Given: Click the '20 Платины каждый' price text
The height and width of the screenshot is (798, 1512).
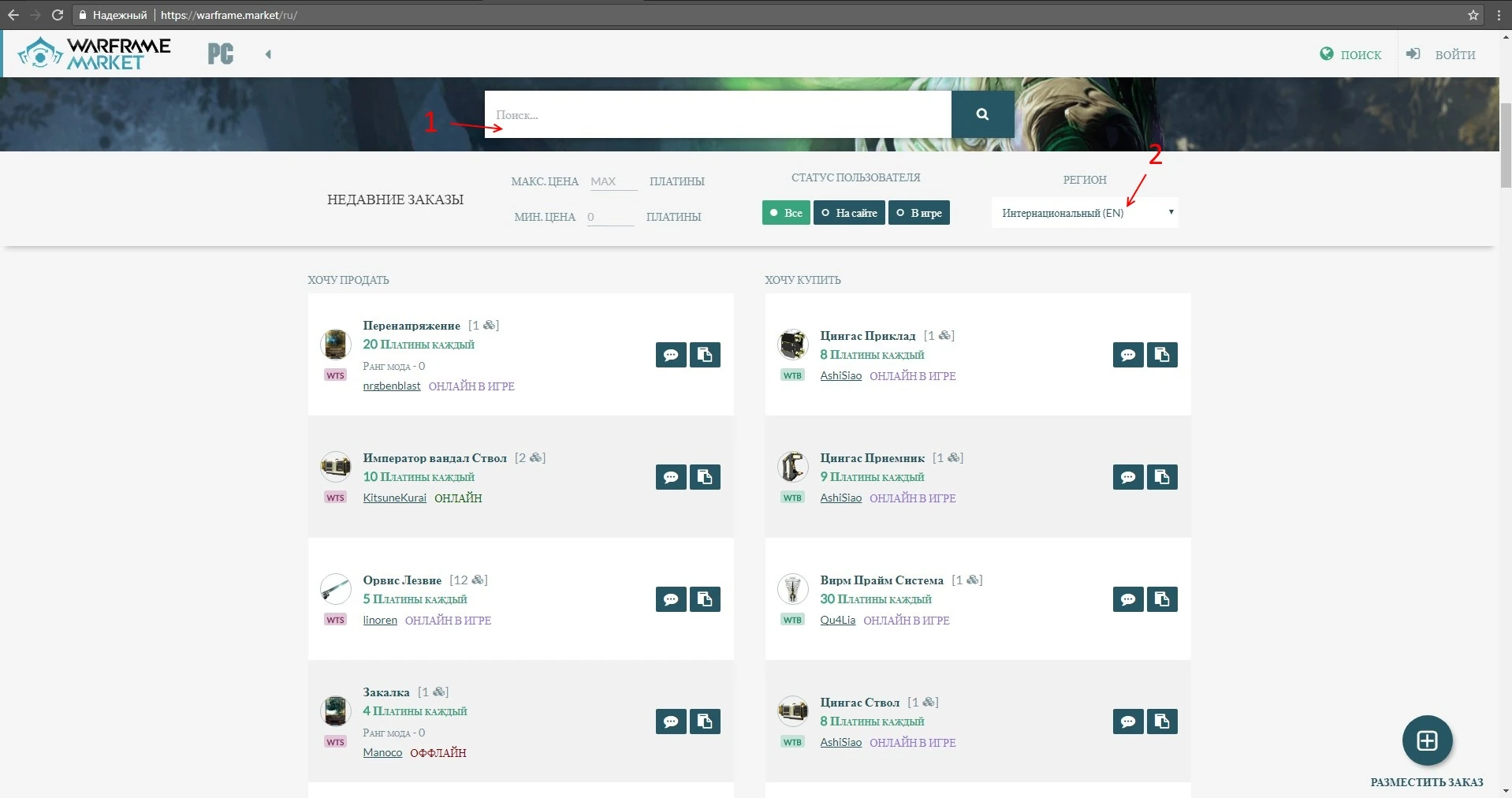Looking at the screenshot, I should coord(419,345).
